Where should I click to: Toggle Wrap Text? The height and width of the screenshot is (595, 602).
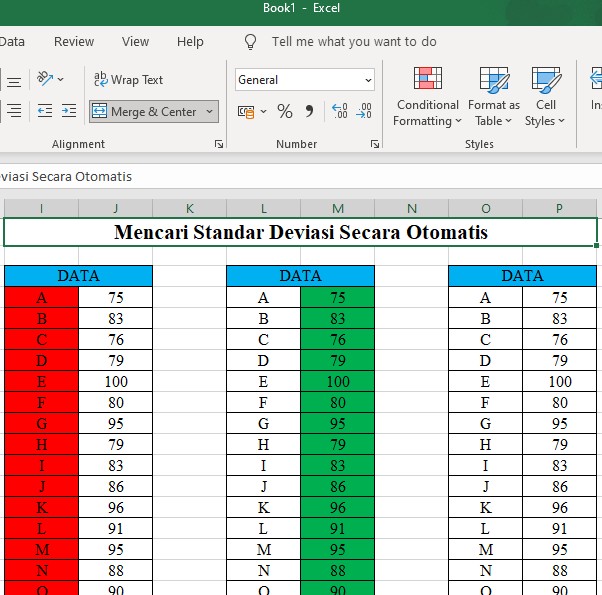click(x=128, y=79)
